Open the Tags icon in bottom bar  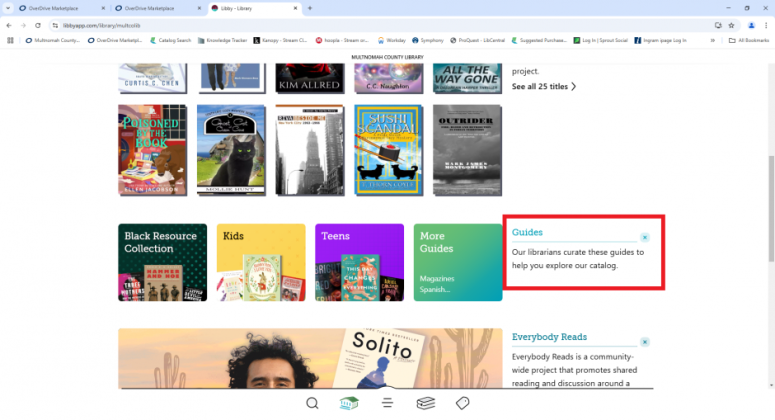[463, 403]
